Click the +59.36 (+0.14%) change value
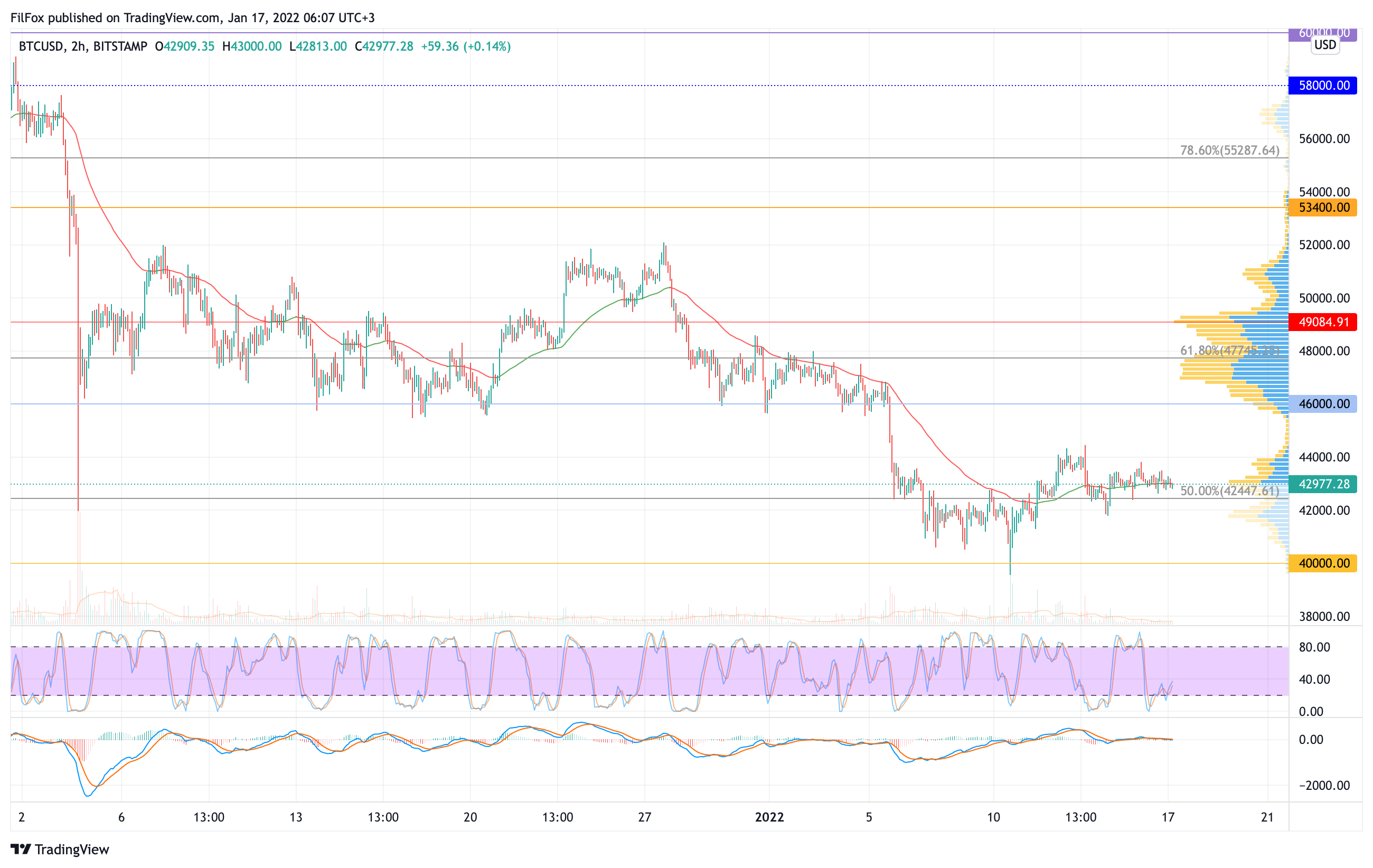Viewport: 1373px width, 868px height. tap(465, 46)
